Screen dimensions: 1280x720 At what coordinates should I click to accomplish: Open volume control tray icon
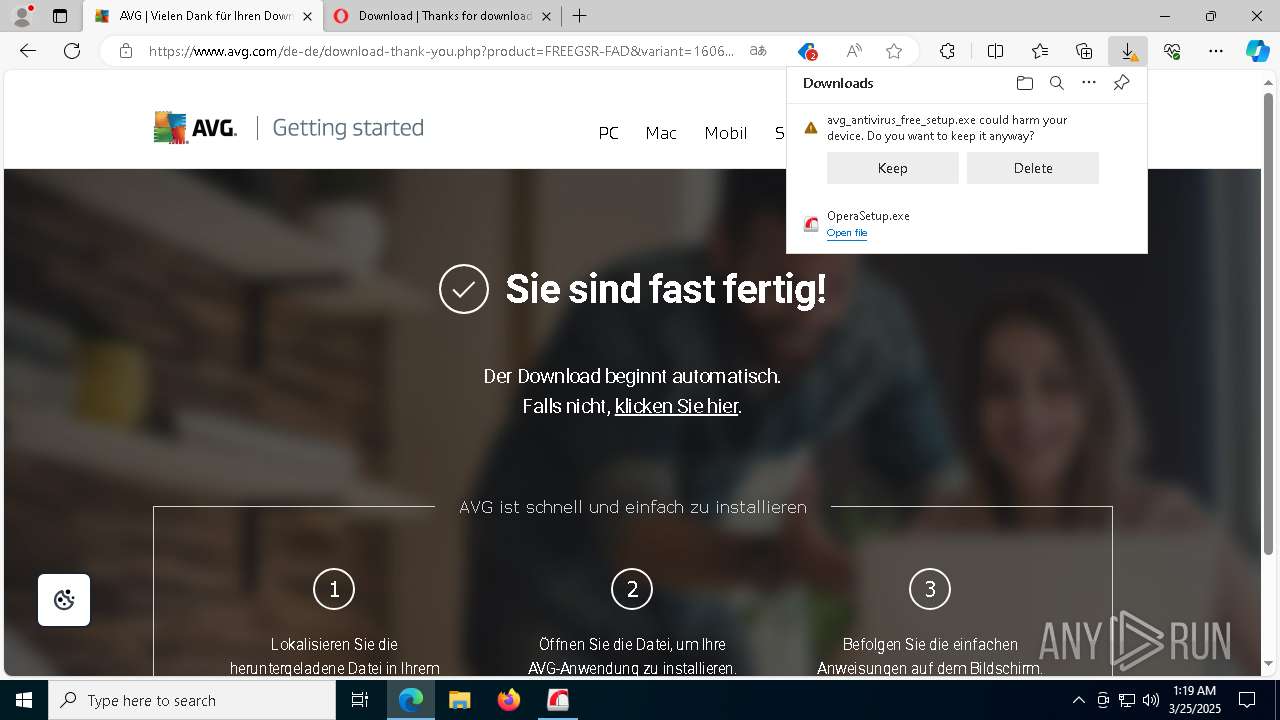click(x=1150, y=700)
